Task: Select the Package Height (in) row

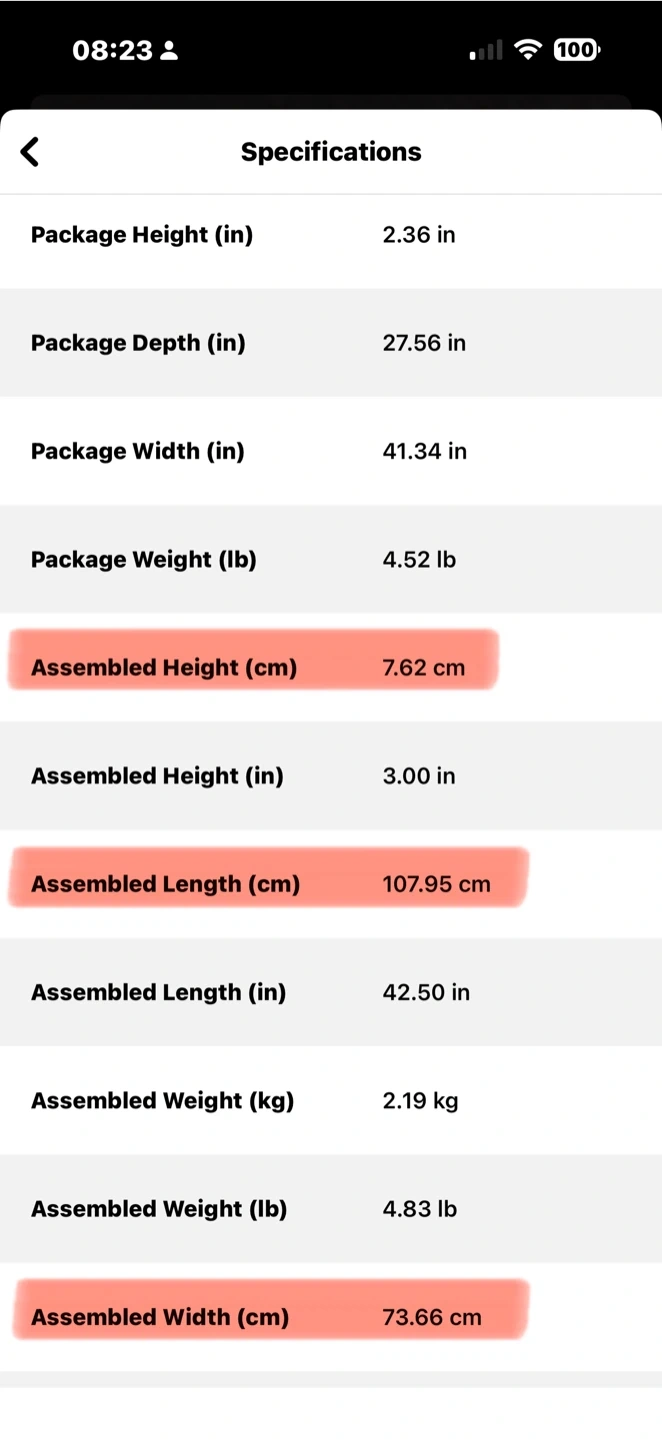Action: pos(331,235)
